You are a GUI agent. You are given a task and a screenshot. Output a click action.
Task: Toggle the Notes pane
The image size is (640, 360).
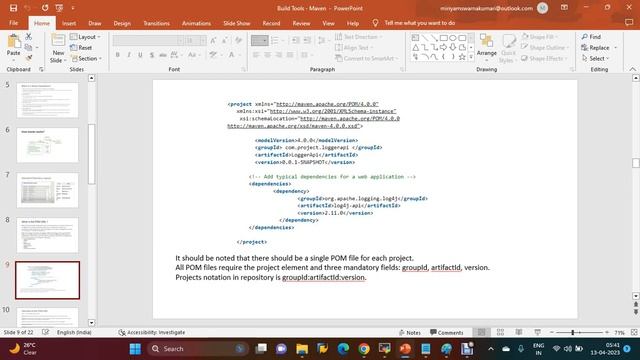tap(410, 332)
